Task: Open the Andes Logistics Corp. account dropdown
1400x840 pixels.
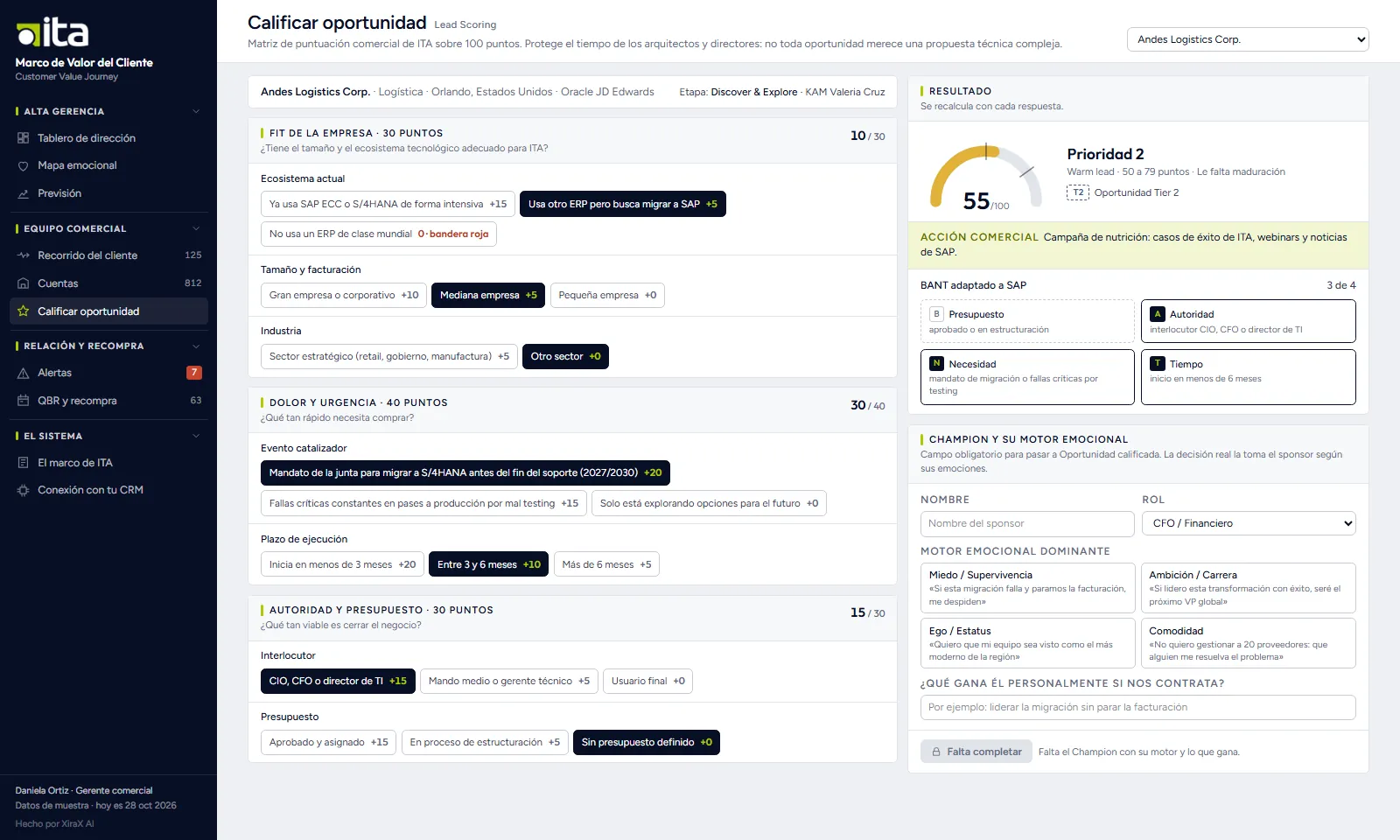Action: pyautogui.click(x=1248, y=39)
